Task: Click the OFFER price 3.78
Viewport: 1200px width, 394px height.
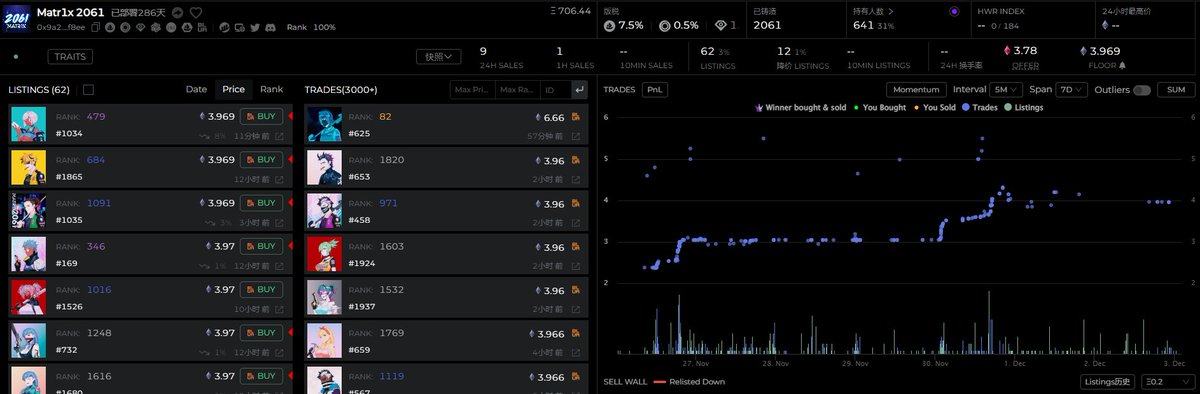Action: pyautogui.click(x=1025, y=51)
